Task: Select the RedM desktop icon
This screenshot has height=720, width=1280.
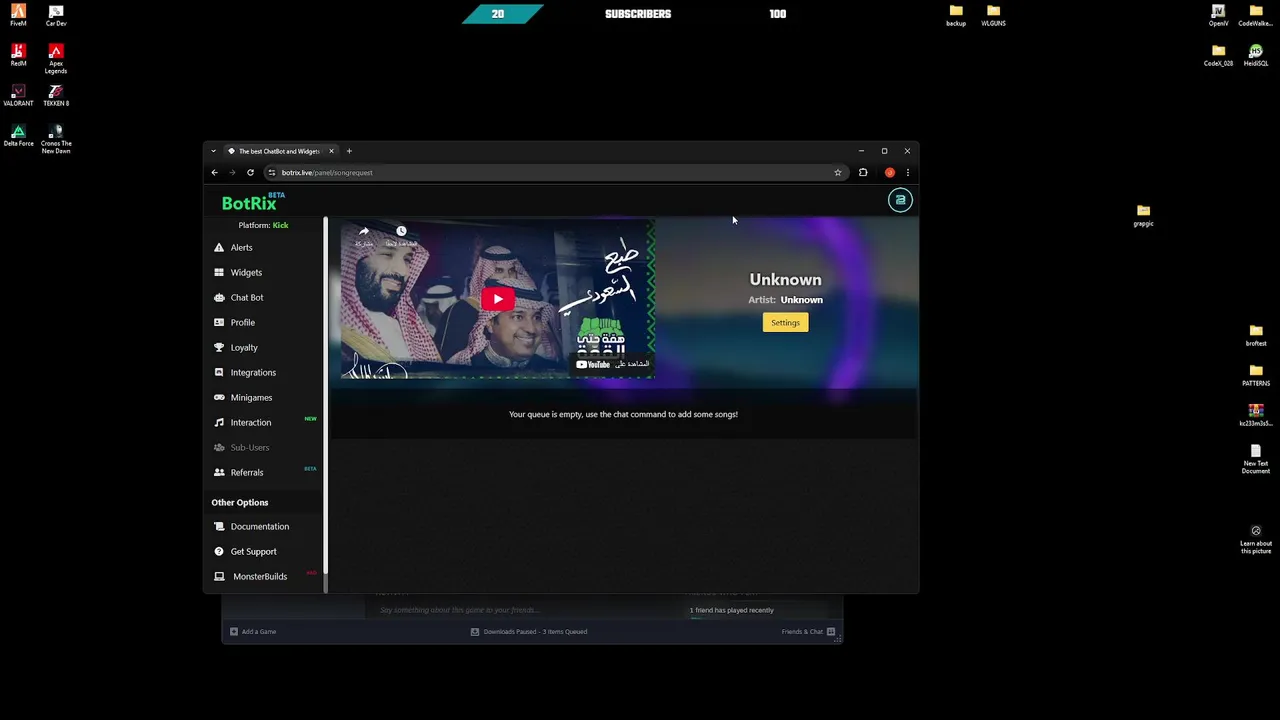Action: [18, 56]
